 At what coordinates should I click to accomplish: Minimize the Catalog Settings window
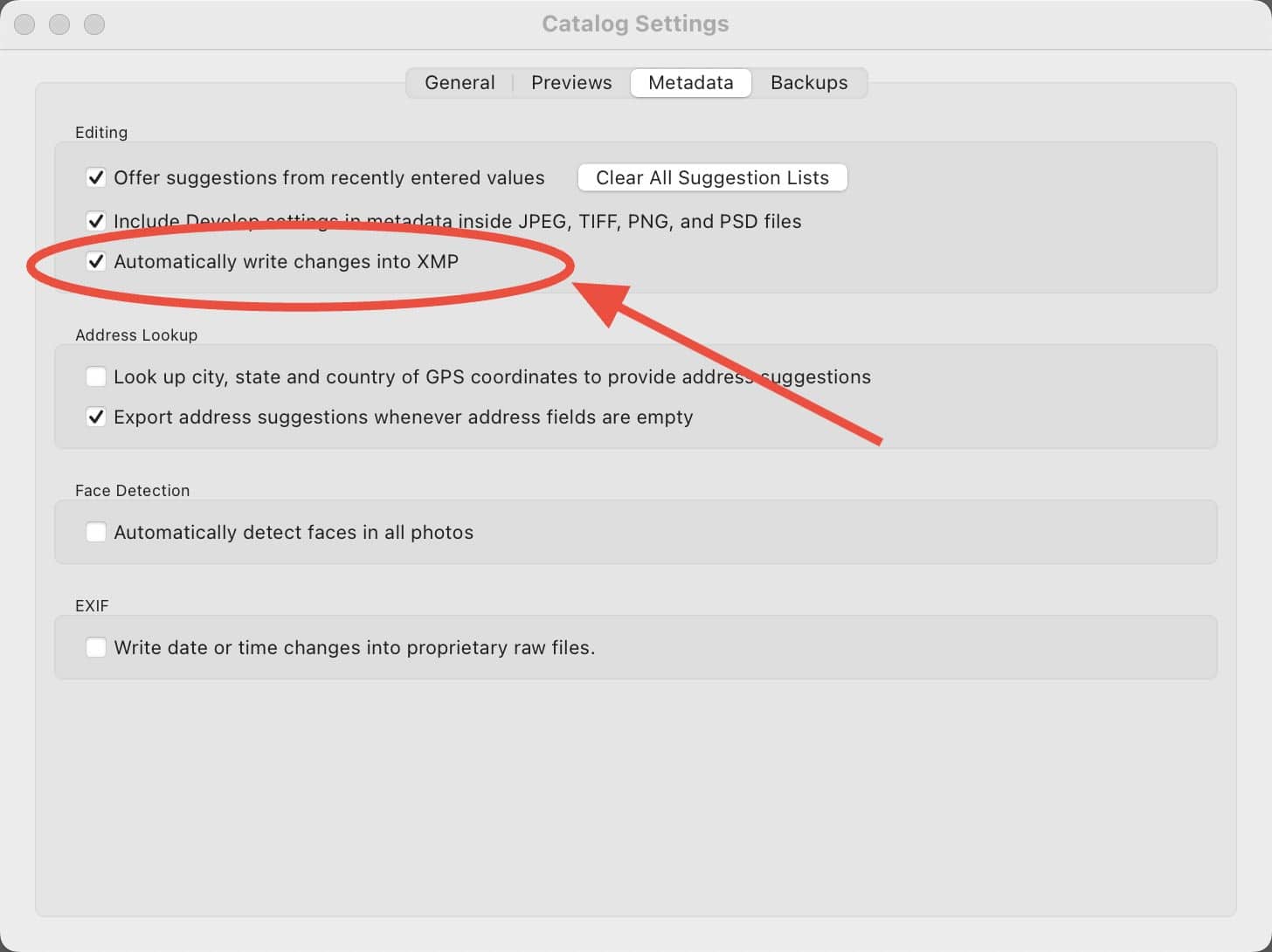[x=59, y=24]
